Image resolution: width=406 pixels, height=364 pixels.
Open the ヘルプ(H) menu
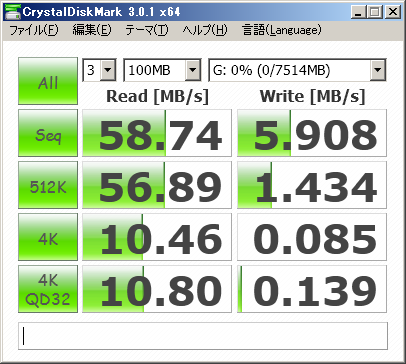pos(205,31)
